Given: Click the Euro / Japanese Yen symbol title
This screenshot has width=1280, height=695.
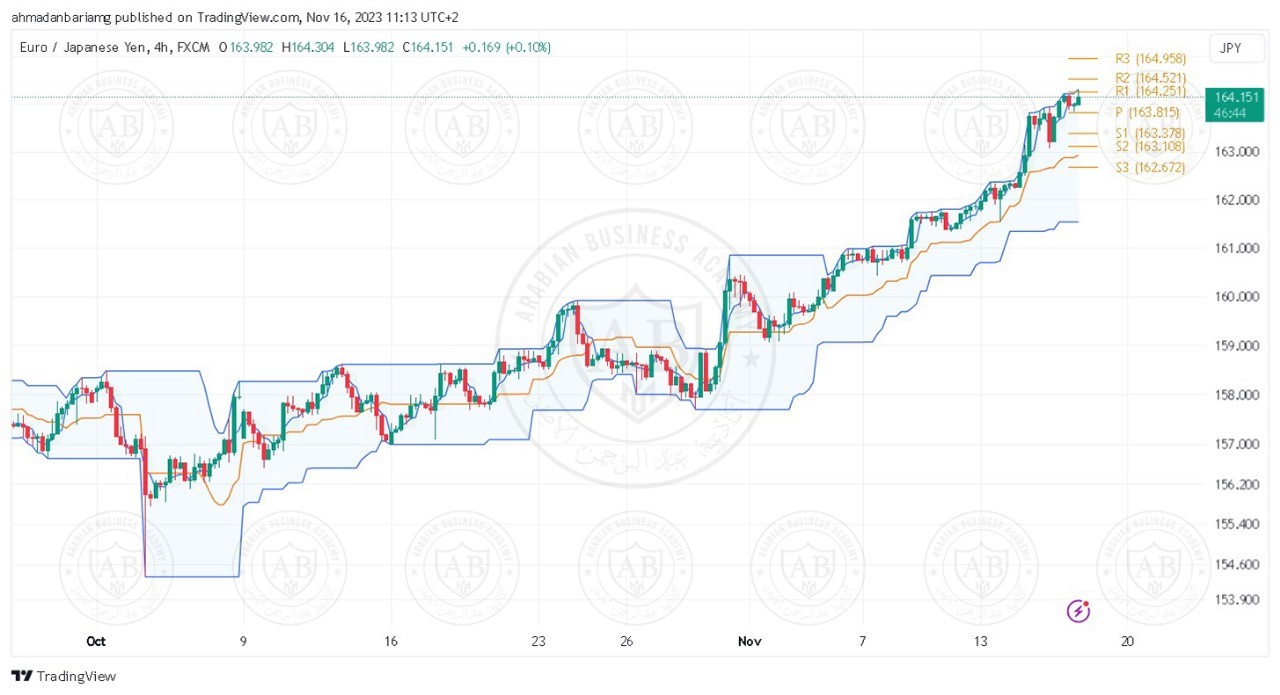Looking at the screenshot, I should click(x=81, y=47).
